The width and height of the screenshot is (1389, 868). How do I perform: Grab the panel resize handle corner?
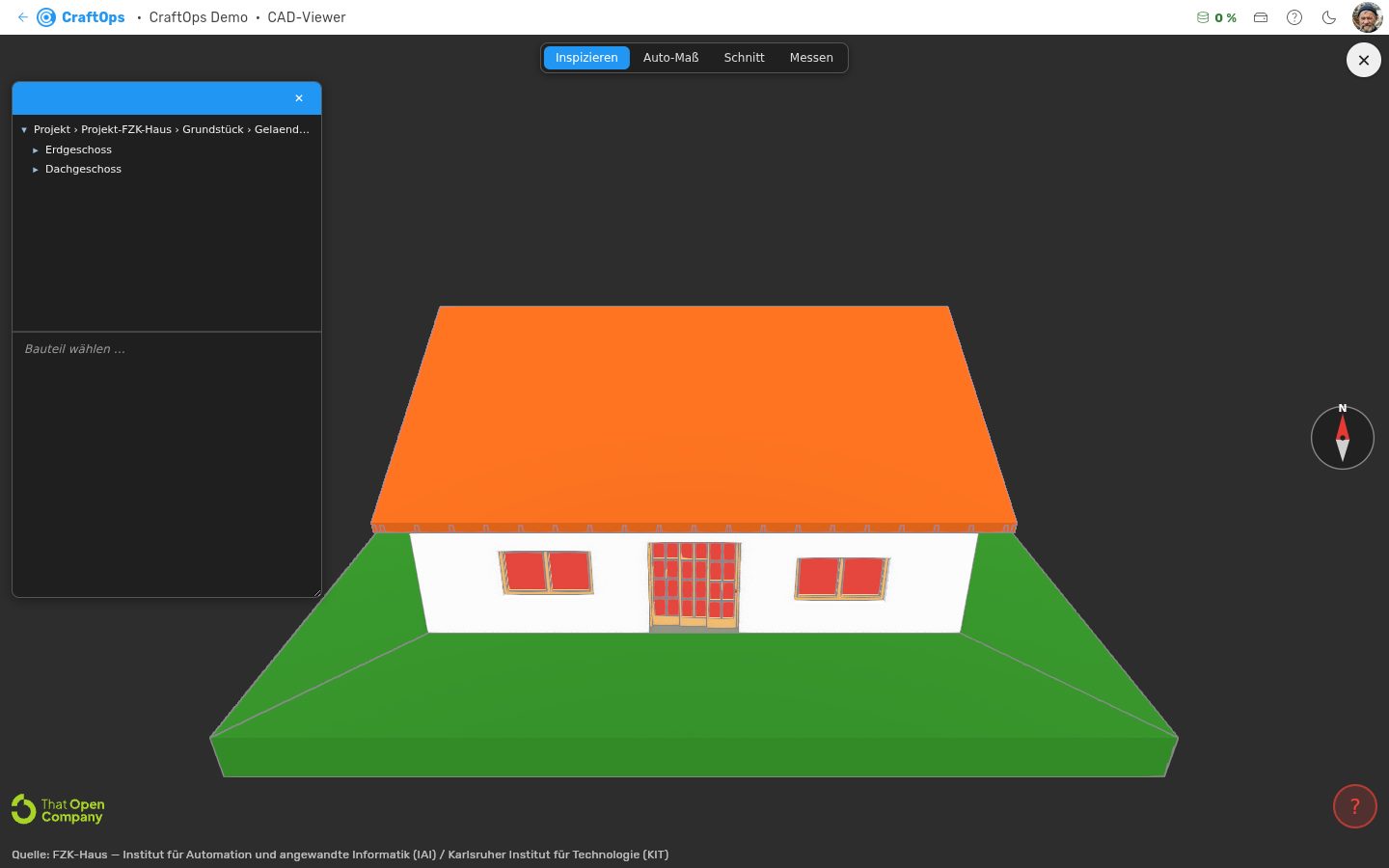tap(316, 593)
